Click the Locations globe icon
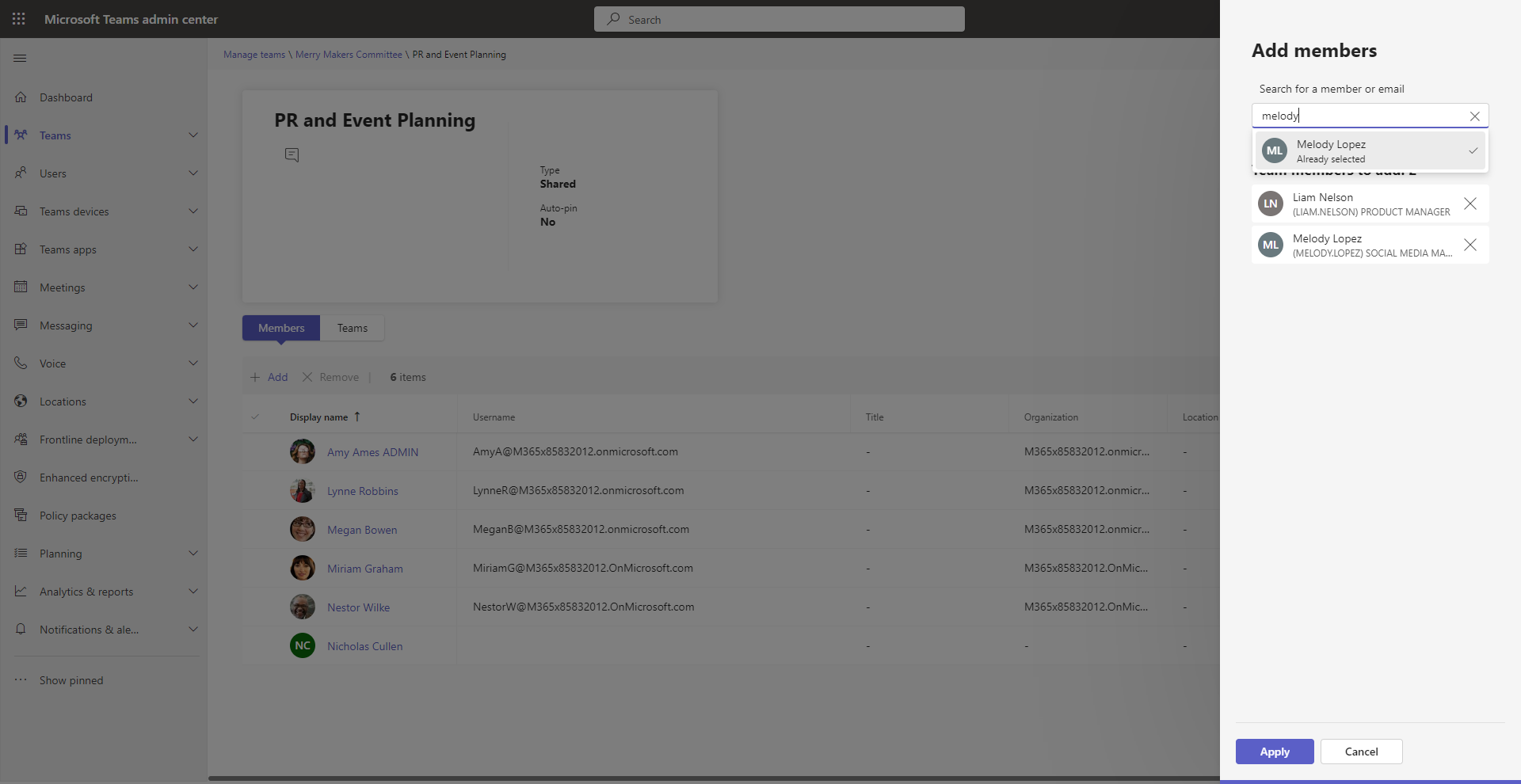1521x784 pixels. click(21, 401)
